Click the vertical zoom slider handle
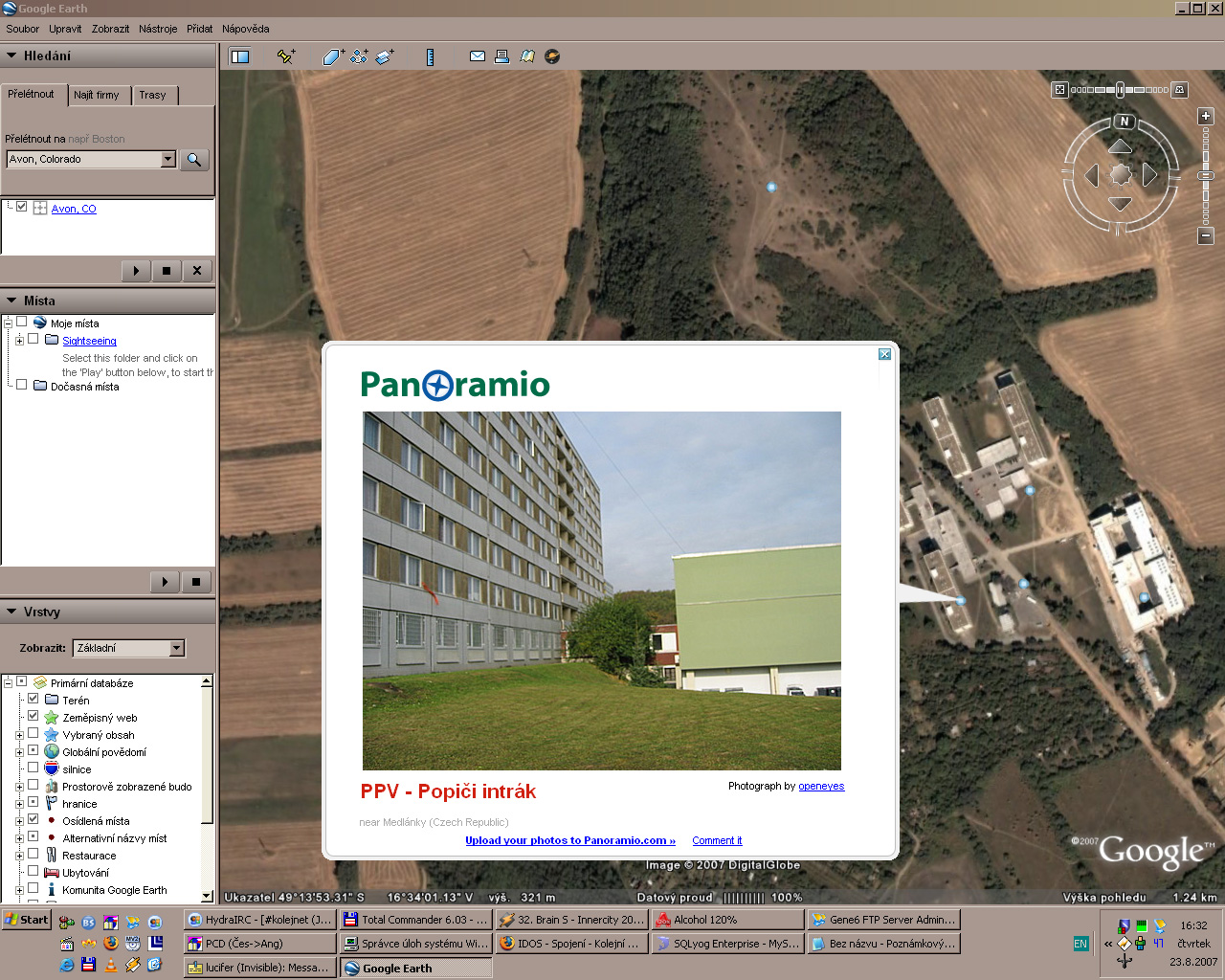 (1206, 175)
